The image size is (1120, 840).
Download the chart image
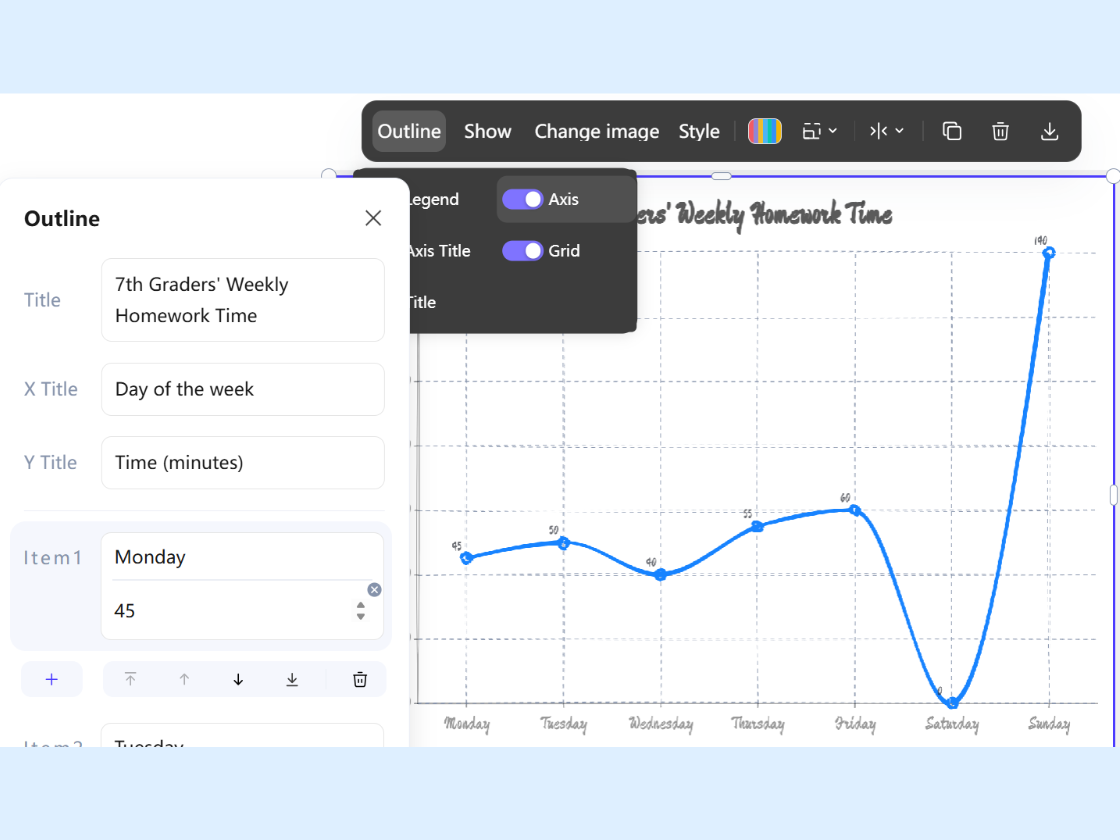(x=1049, y=131)
